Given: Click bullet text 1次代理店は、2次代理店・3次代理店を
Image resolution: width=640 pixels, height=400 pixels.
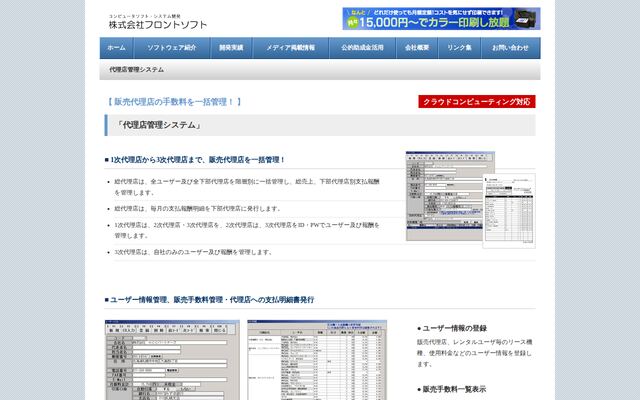Looking at the screenshot, I should pyautogui.click(x=247, y=230).
